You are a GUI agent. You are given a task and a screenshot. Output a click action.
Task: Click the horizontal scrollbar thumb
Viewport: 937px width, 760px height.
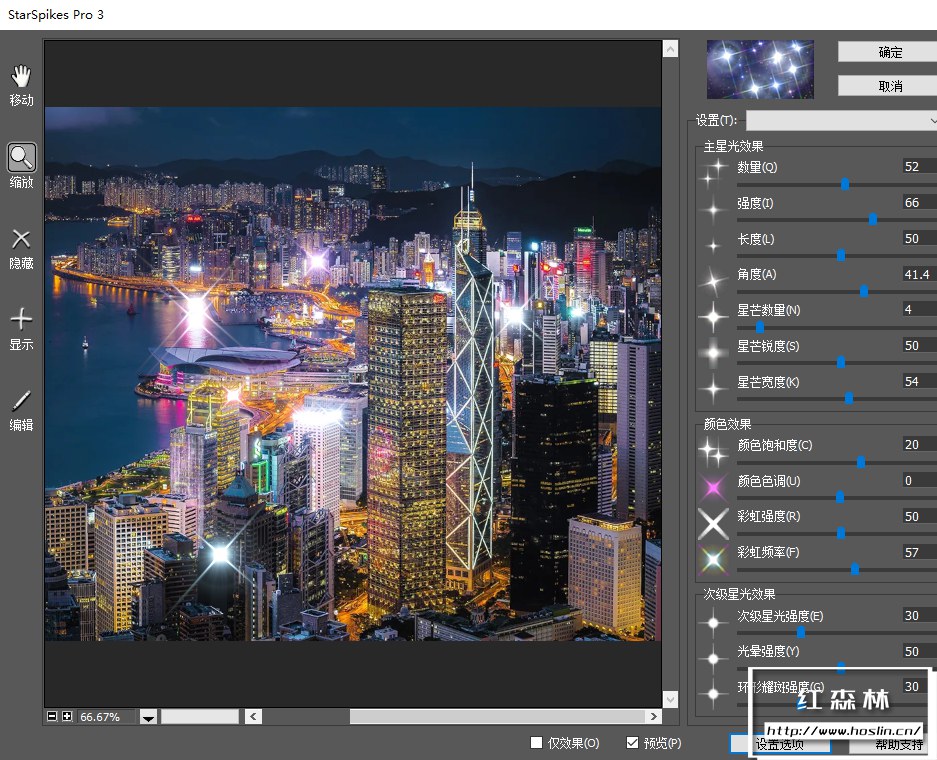(x=497, y=716)
